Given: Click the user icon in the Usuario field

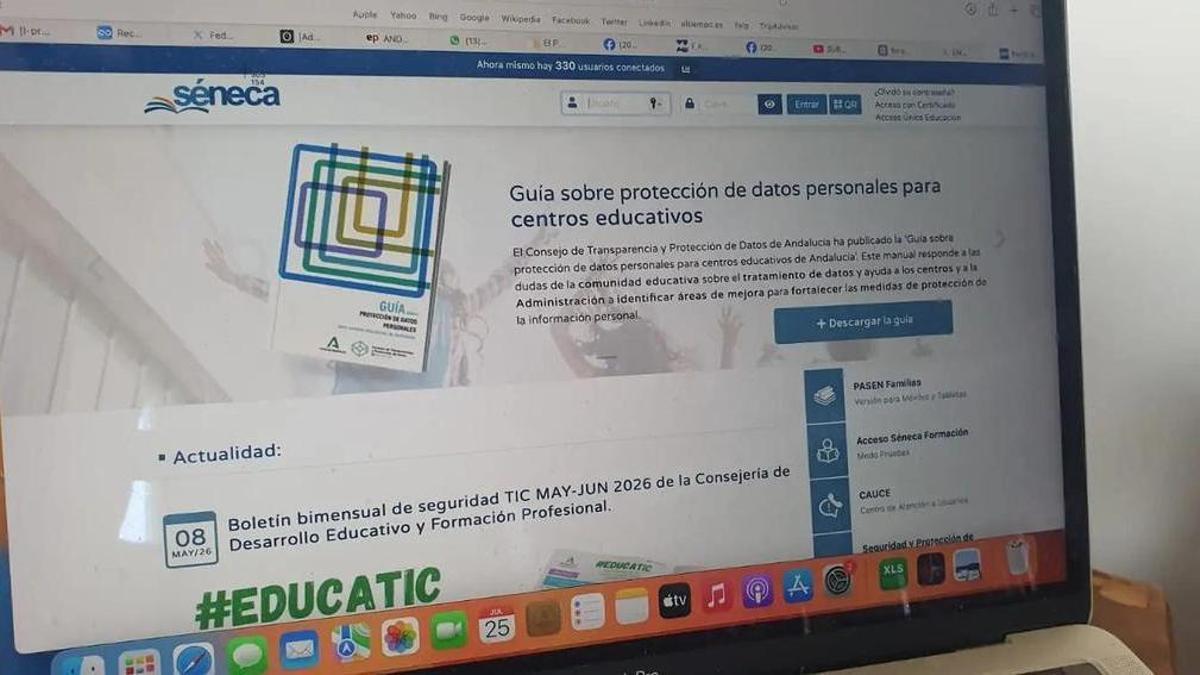Looking at the screenshot, I should (572, 103).
